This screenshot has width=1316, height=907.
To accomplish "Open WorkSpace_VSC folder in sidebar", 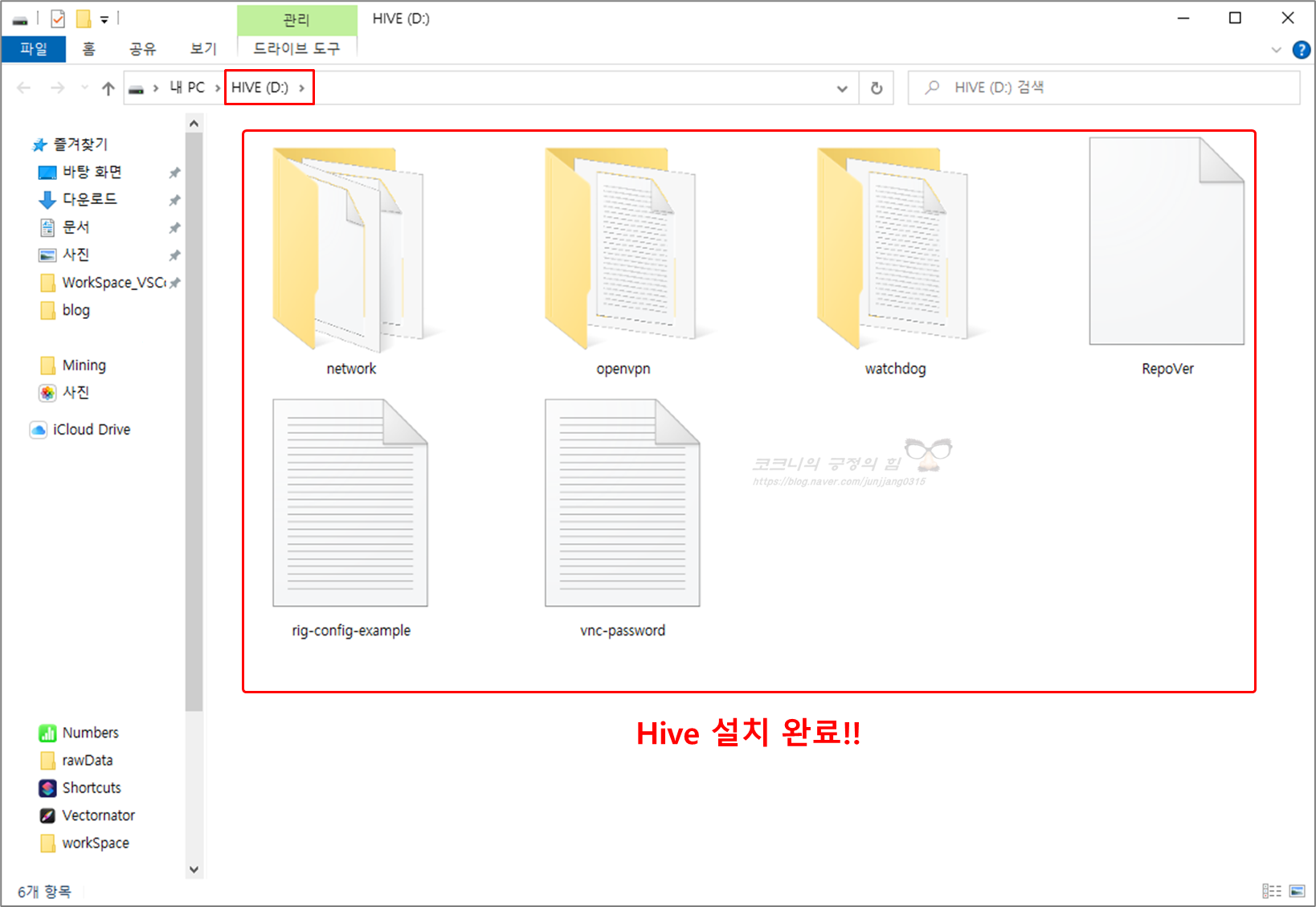I will pos(102,282).
